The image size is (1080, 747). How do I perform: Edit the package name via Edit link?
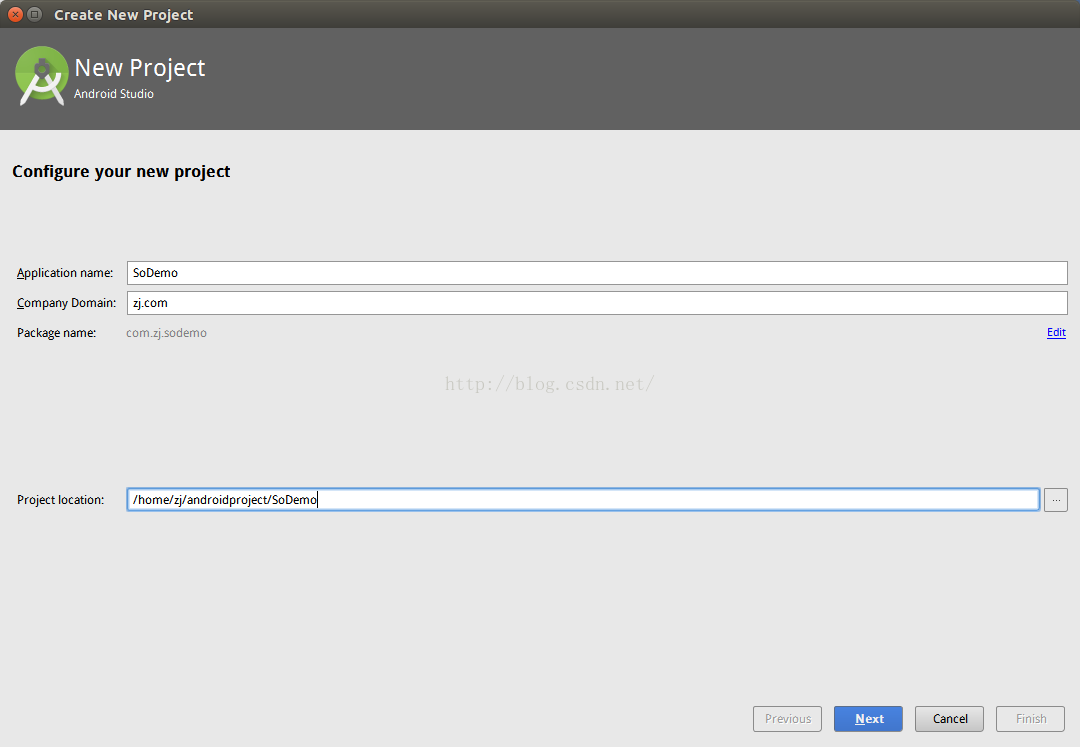pyautogui.click(x=1056, y=333)
